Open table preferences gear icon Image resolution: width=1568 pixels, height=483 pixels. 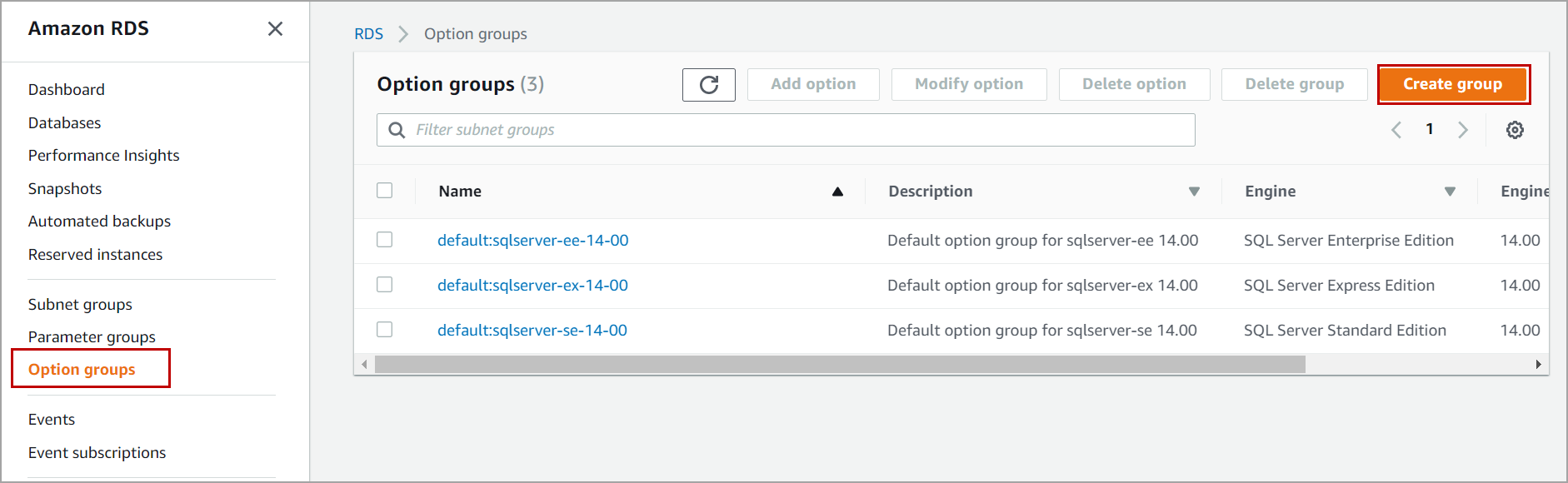coord(1515,130)
